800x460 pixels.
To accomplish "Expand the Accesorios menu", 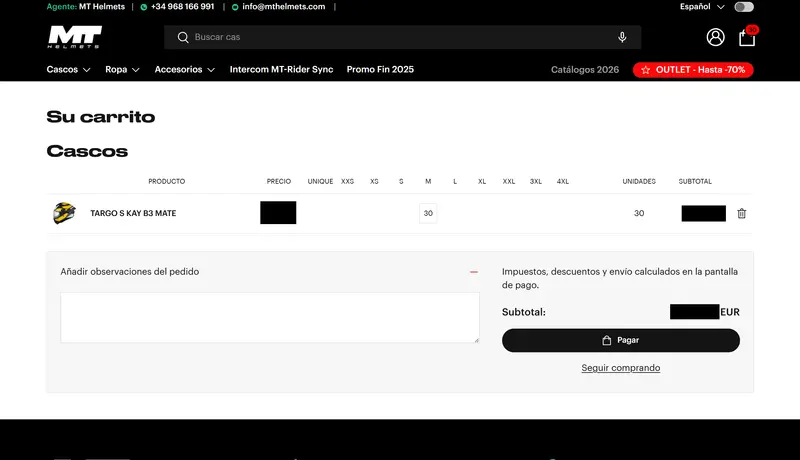I will click(185, 69).
